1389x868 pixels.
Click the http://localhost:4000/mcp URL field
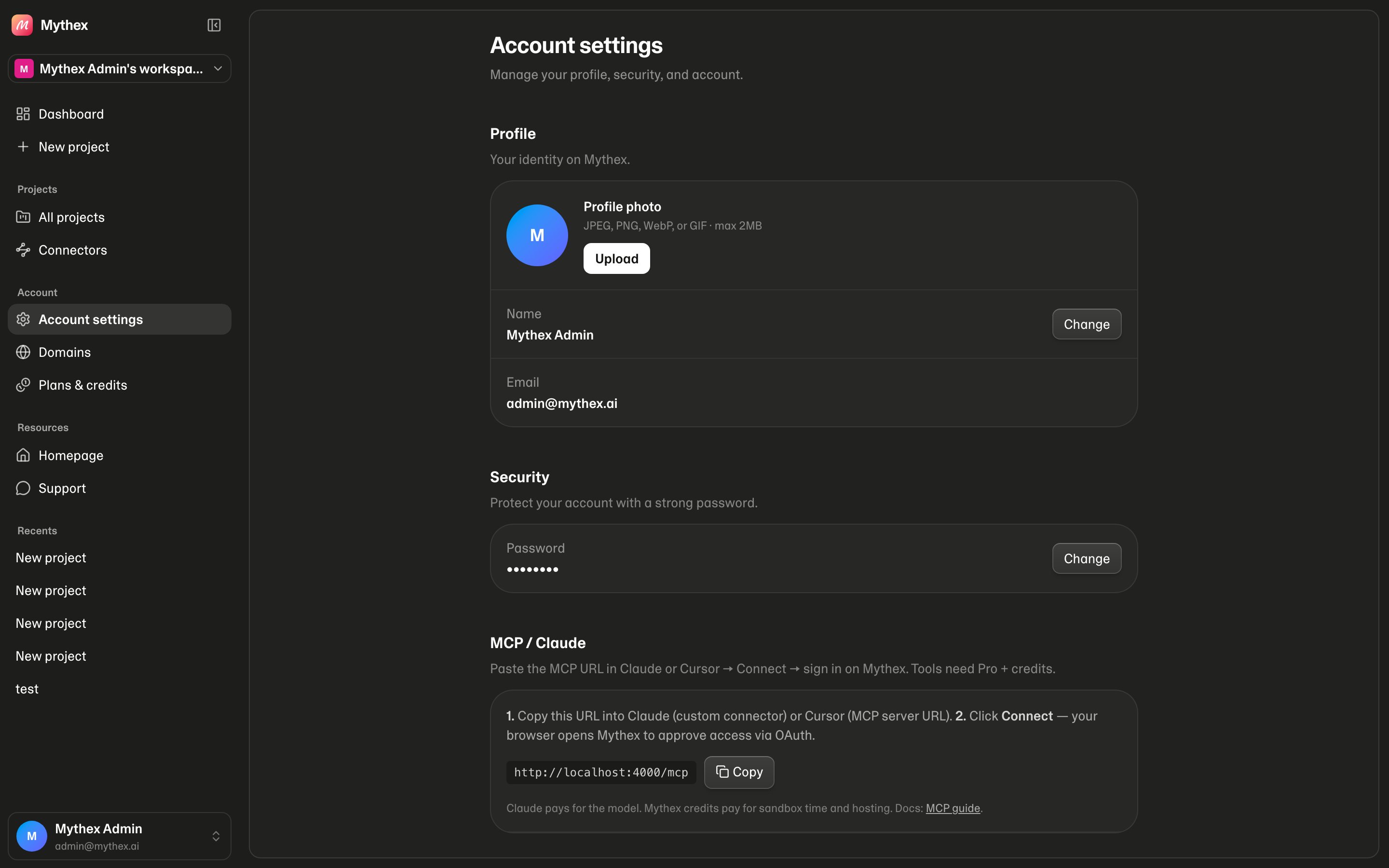click(601, 773)
